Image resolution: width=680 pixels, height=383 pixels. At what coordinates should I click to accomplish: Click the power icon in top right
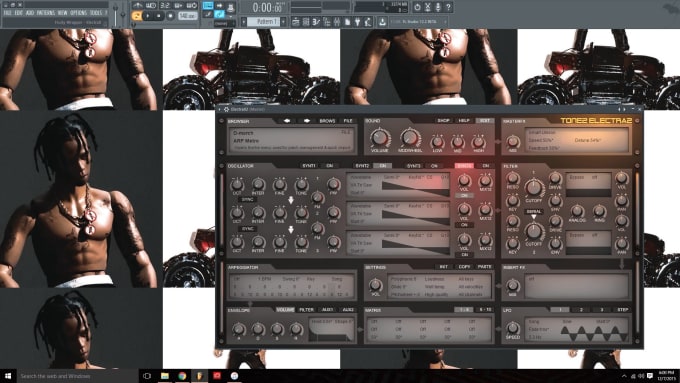pyautogui.click(x=417, y=7)
